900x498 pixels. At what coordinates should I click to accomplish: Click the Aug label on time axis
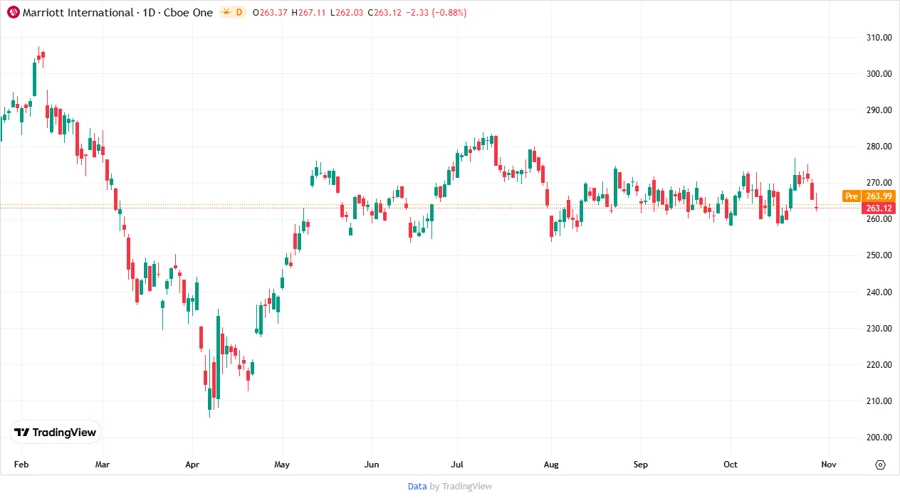[551, 464]
